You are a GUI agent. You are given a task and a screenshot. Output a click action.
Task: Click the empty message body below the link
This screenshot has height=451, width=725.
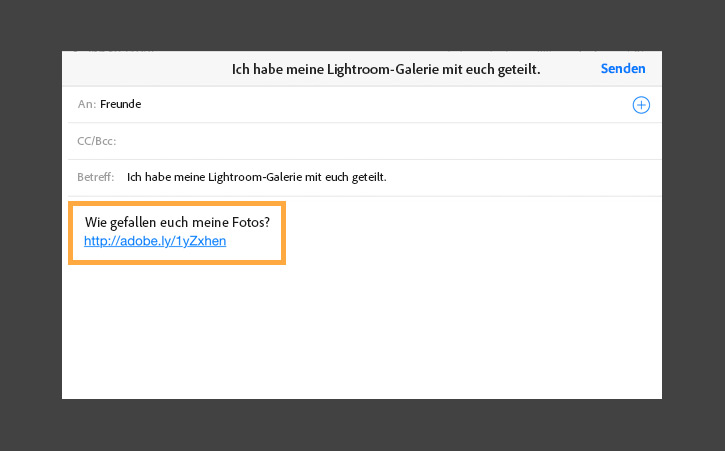360,330
